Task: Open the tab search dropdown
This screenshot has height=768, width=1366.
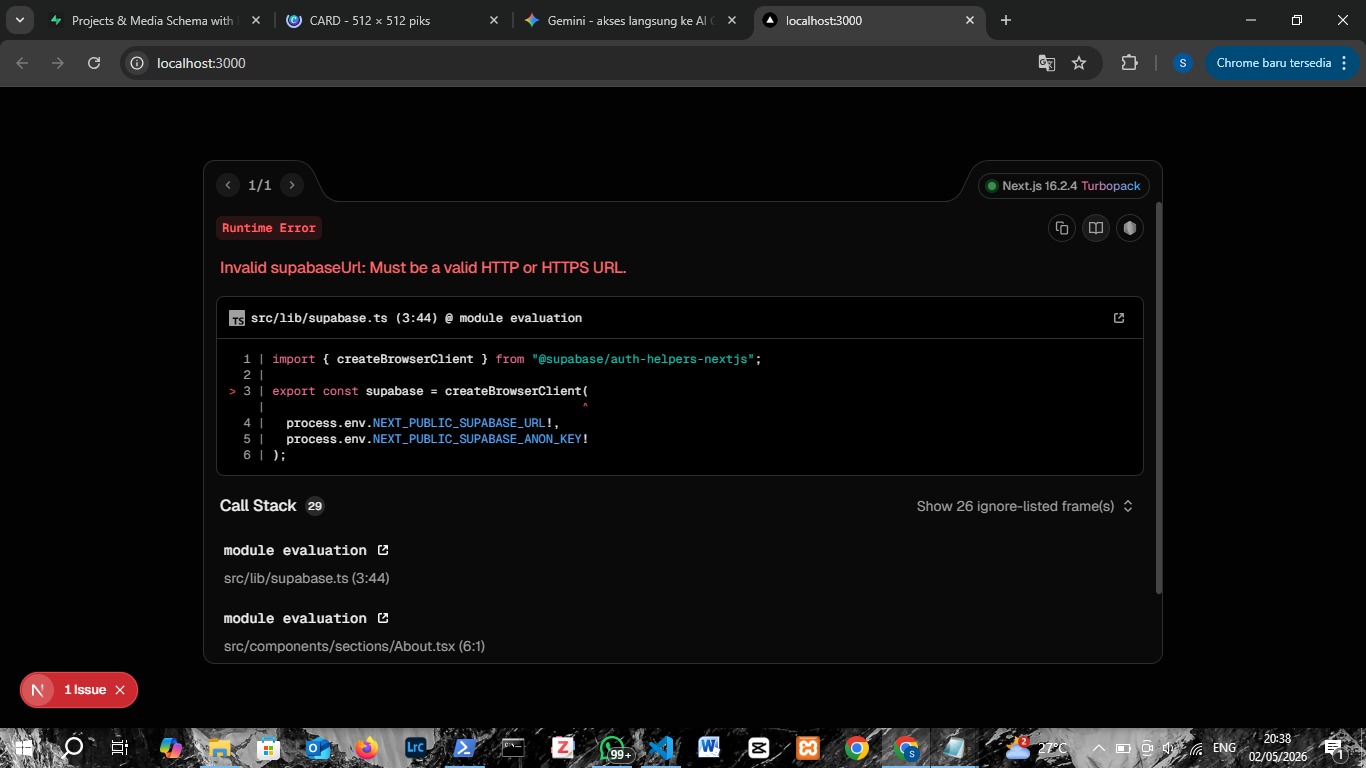Action: [19, 20]
